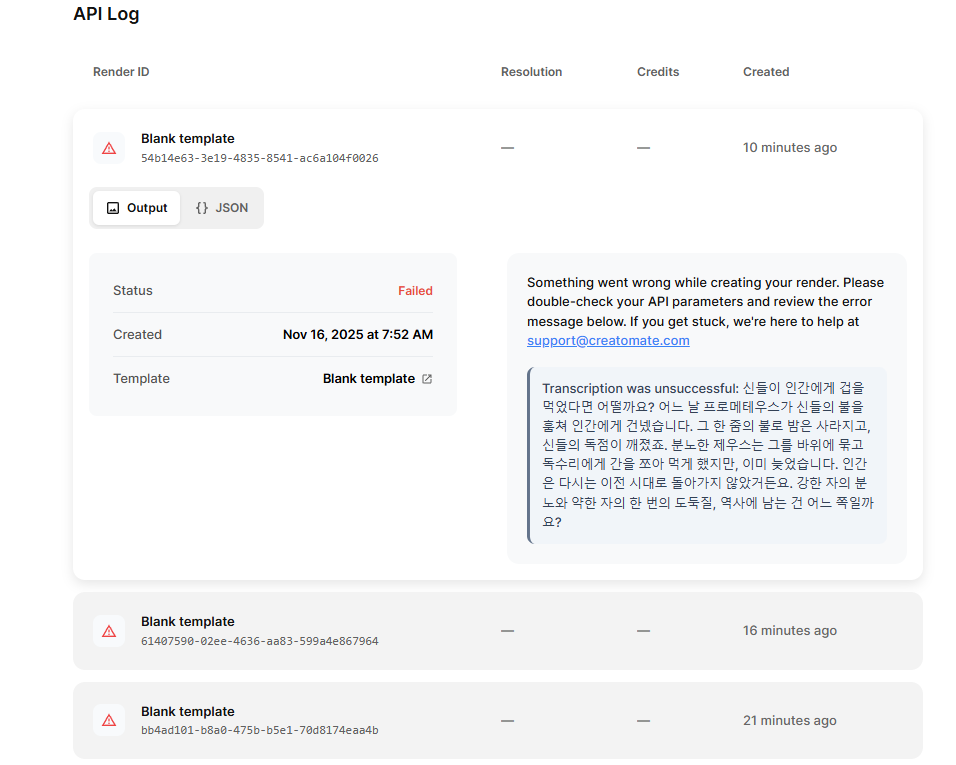Click warning icon of render 61407590
The image size is (956, 765).
(x=109, y=631)
